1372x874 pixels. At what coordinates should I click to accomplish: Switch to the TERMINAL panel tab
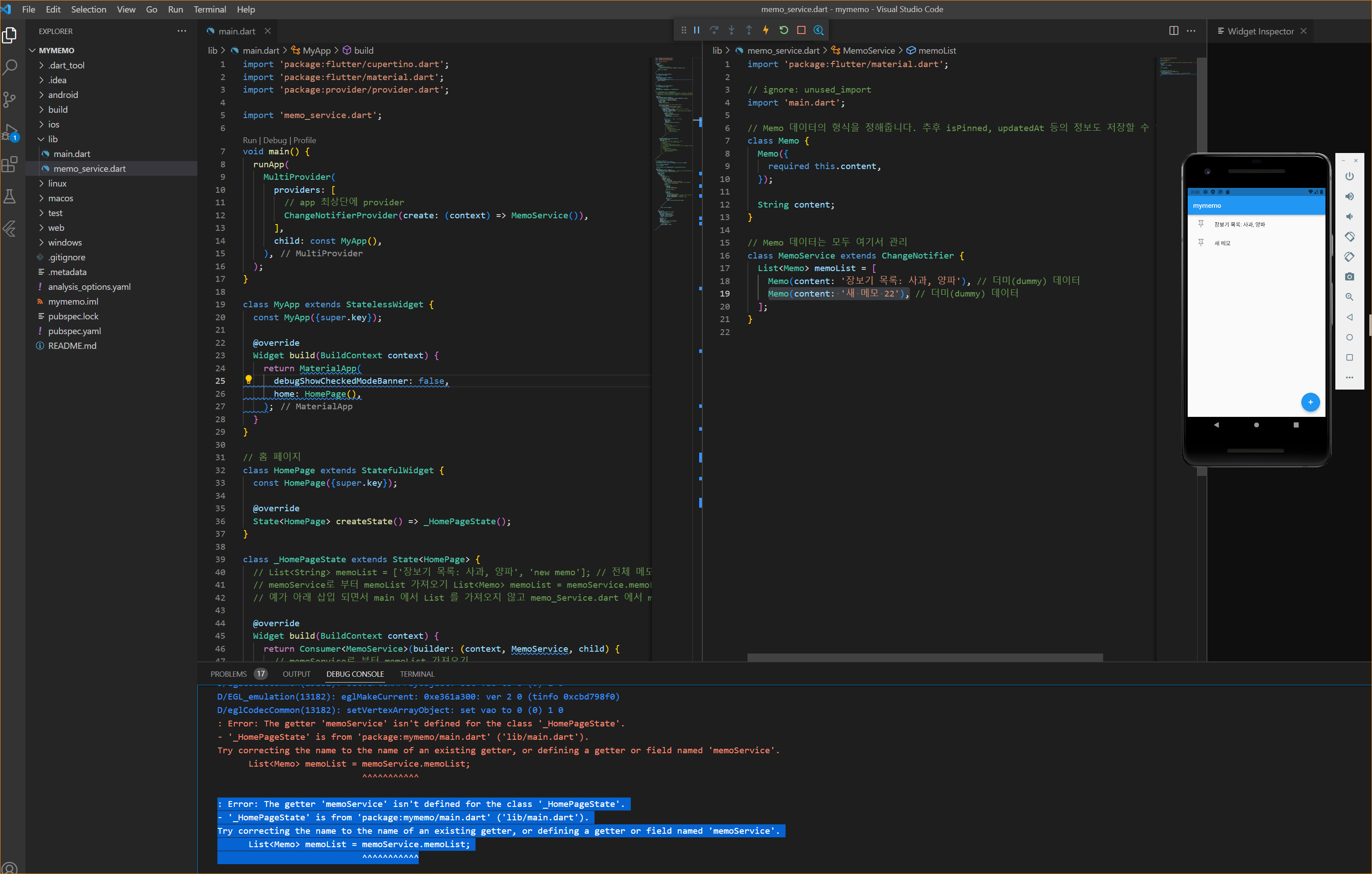click(417, 674)
